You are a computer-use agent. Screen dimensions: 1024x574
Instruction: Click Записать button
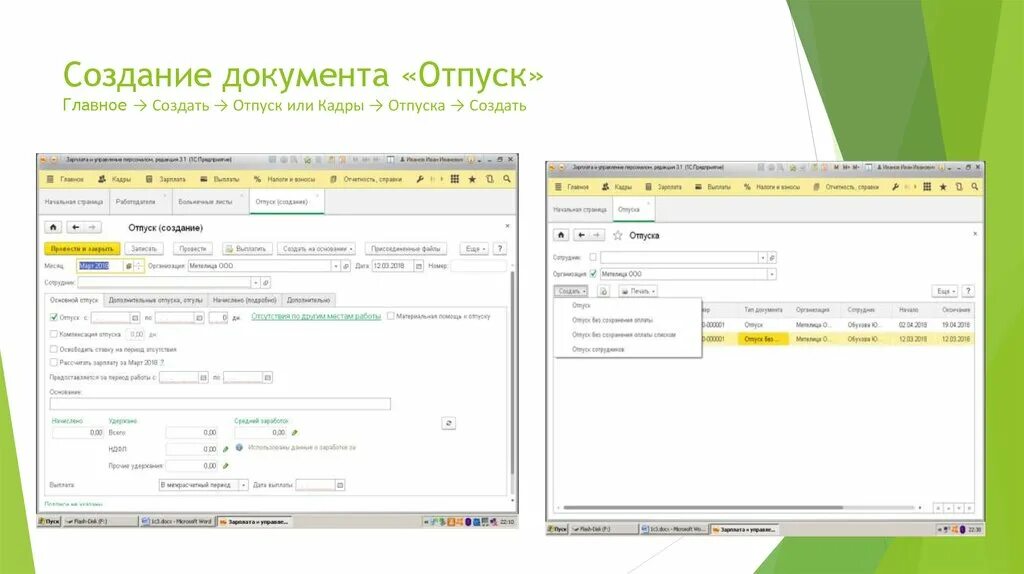tap(144, 249)
